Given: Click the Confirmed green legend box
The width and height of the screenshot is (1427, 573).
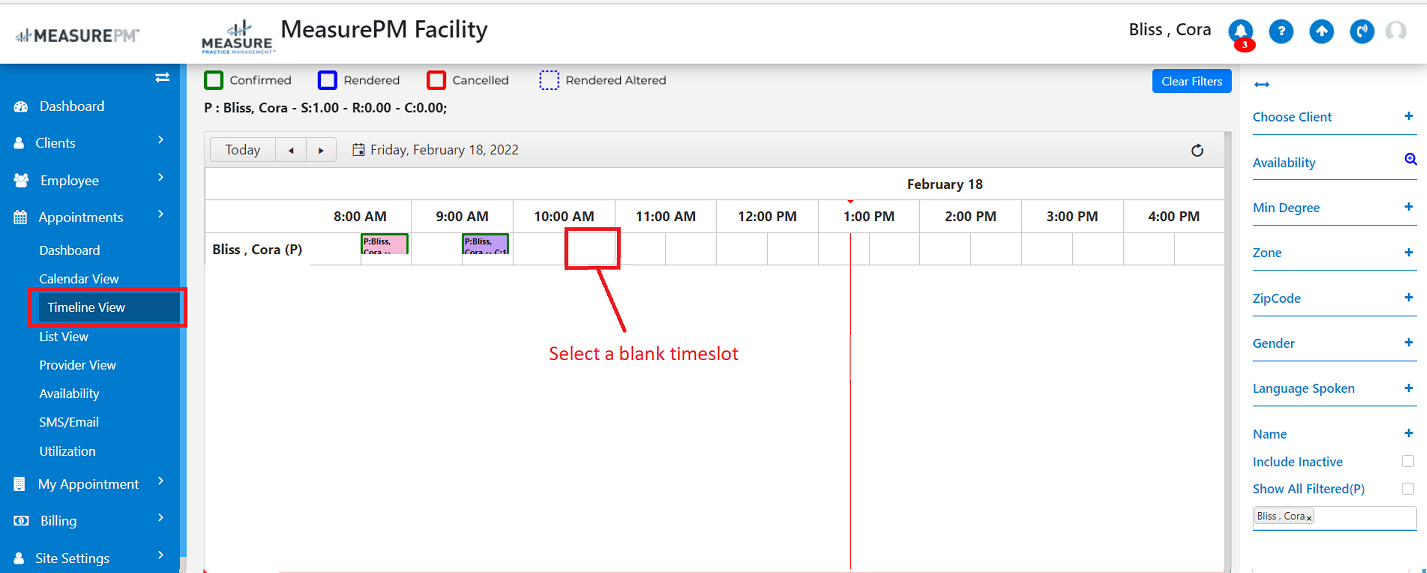Looking at the screenshot, I should [x=214, y=80].
